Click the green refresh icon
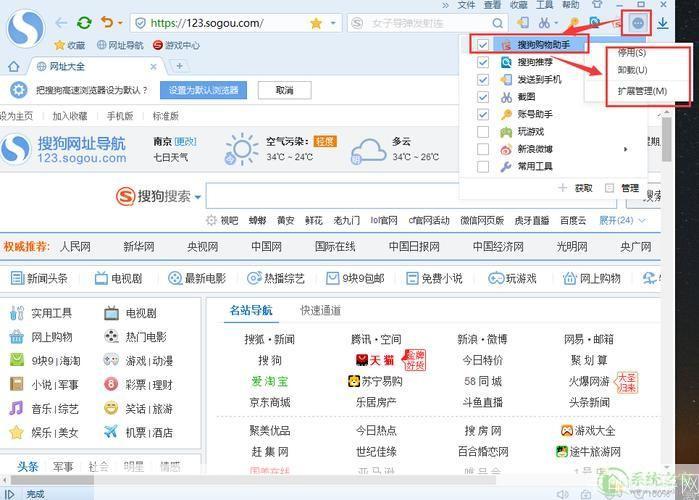This screenshot has width=699, height=500. [84, 22]
